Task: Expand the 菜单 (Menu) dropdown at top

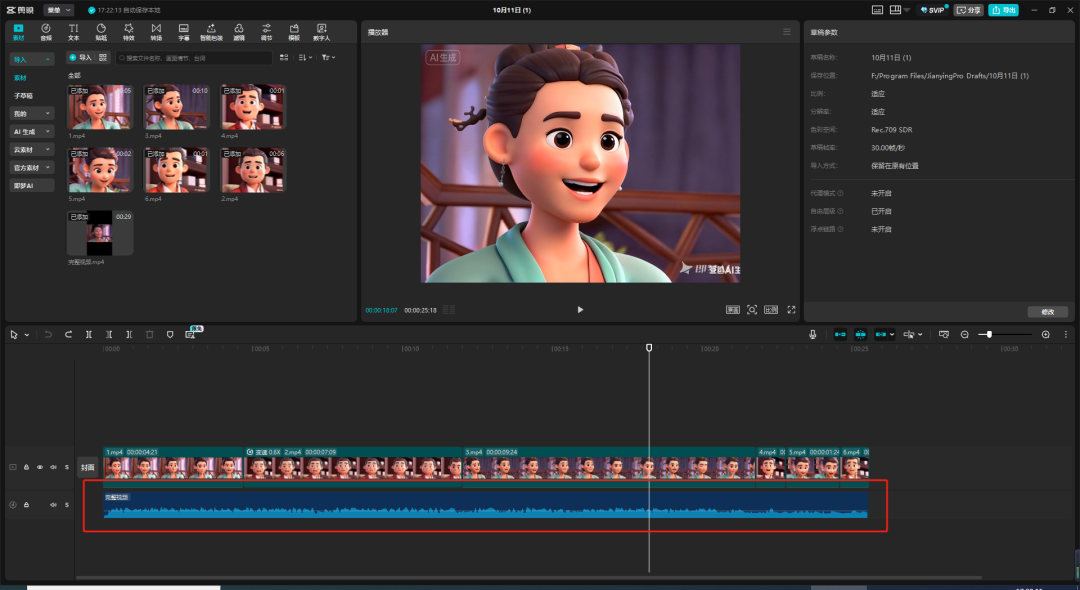Action: [59, 10]
